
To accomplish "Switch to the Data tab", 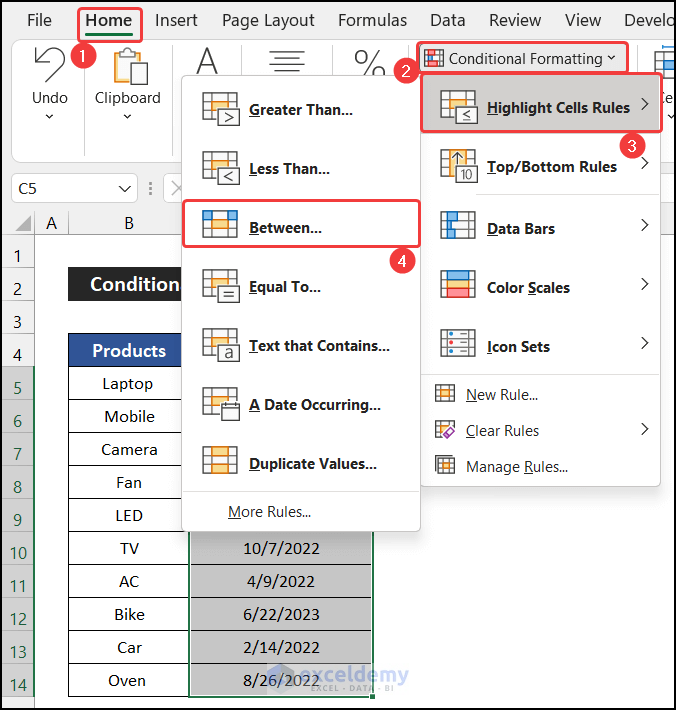I will point(447,20).
